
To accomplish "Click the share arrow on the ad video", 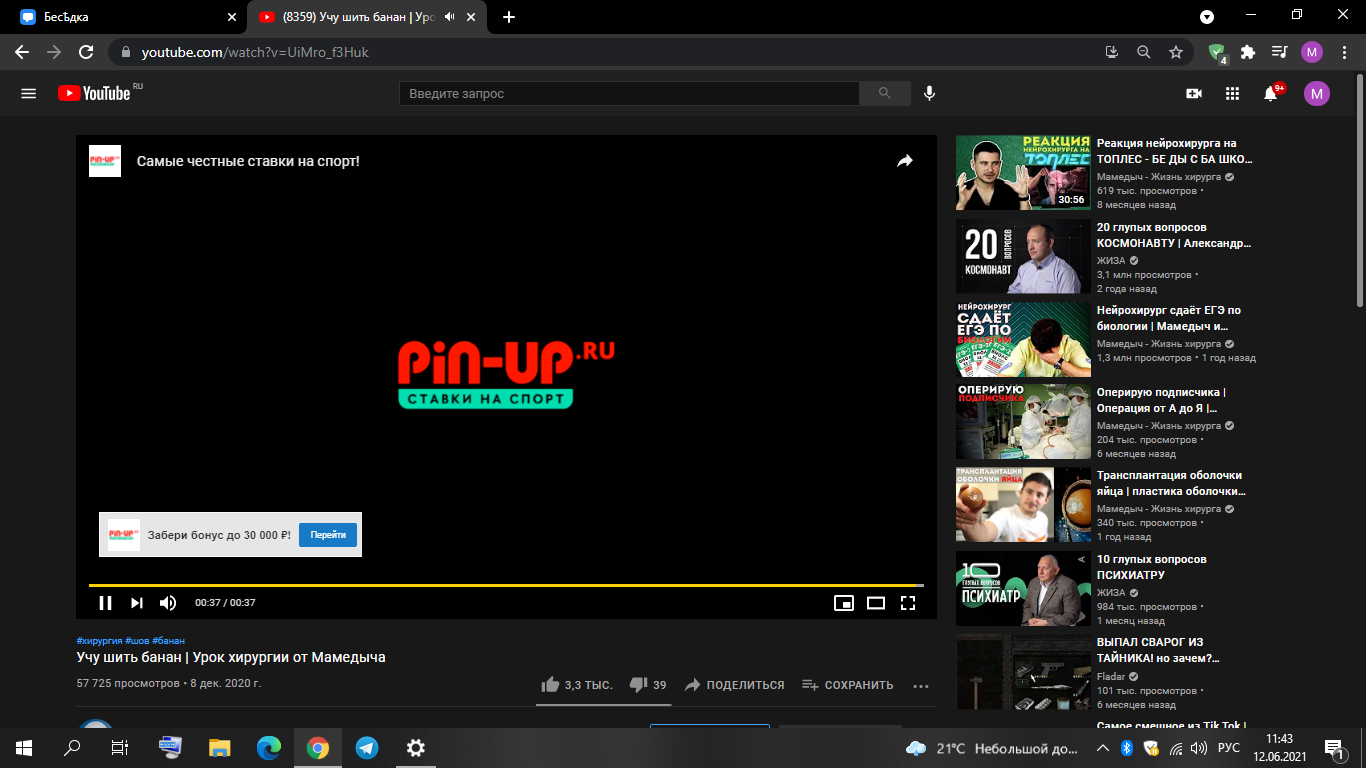I will [x=905, y=160].
